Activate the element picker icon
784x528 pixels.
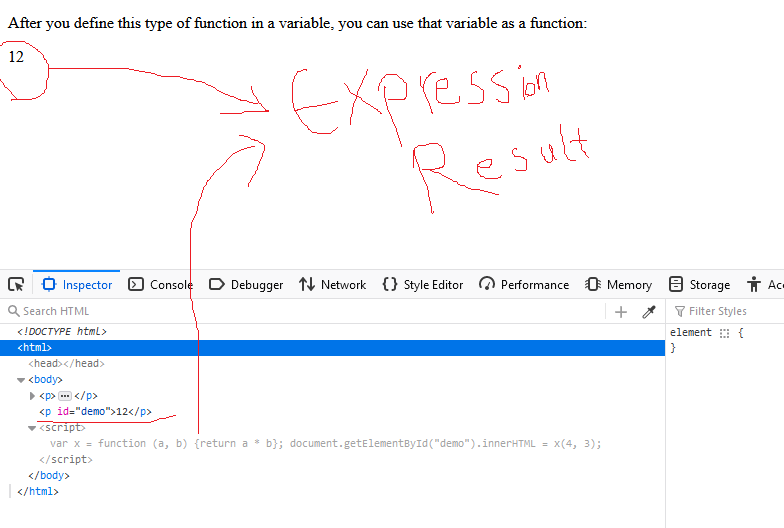16,284
